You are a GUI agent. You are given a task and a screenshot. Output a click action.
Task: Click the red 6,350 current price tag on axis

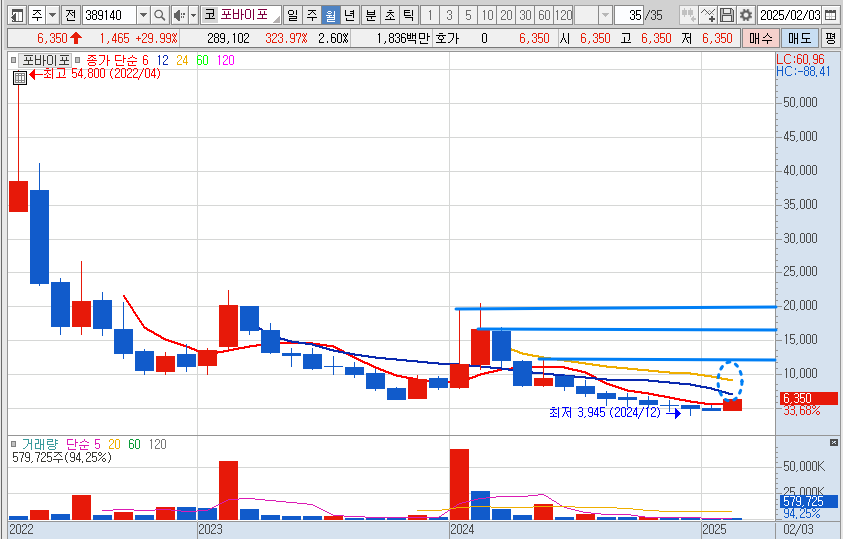[x=808, y=398]
